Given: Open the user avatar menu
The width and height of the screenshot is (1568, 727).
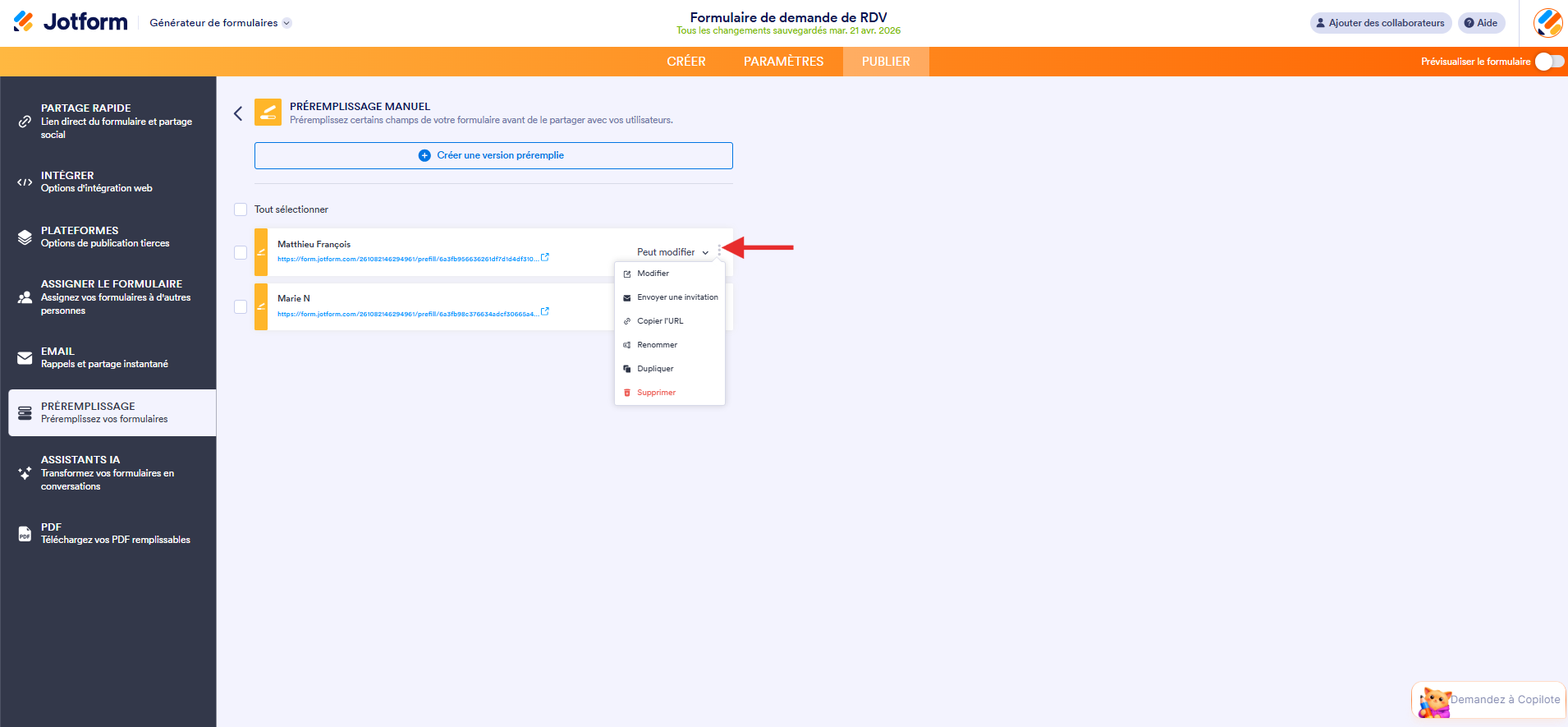Looking at the screenshot, I should click(1548, 23).
